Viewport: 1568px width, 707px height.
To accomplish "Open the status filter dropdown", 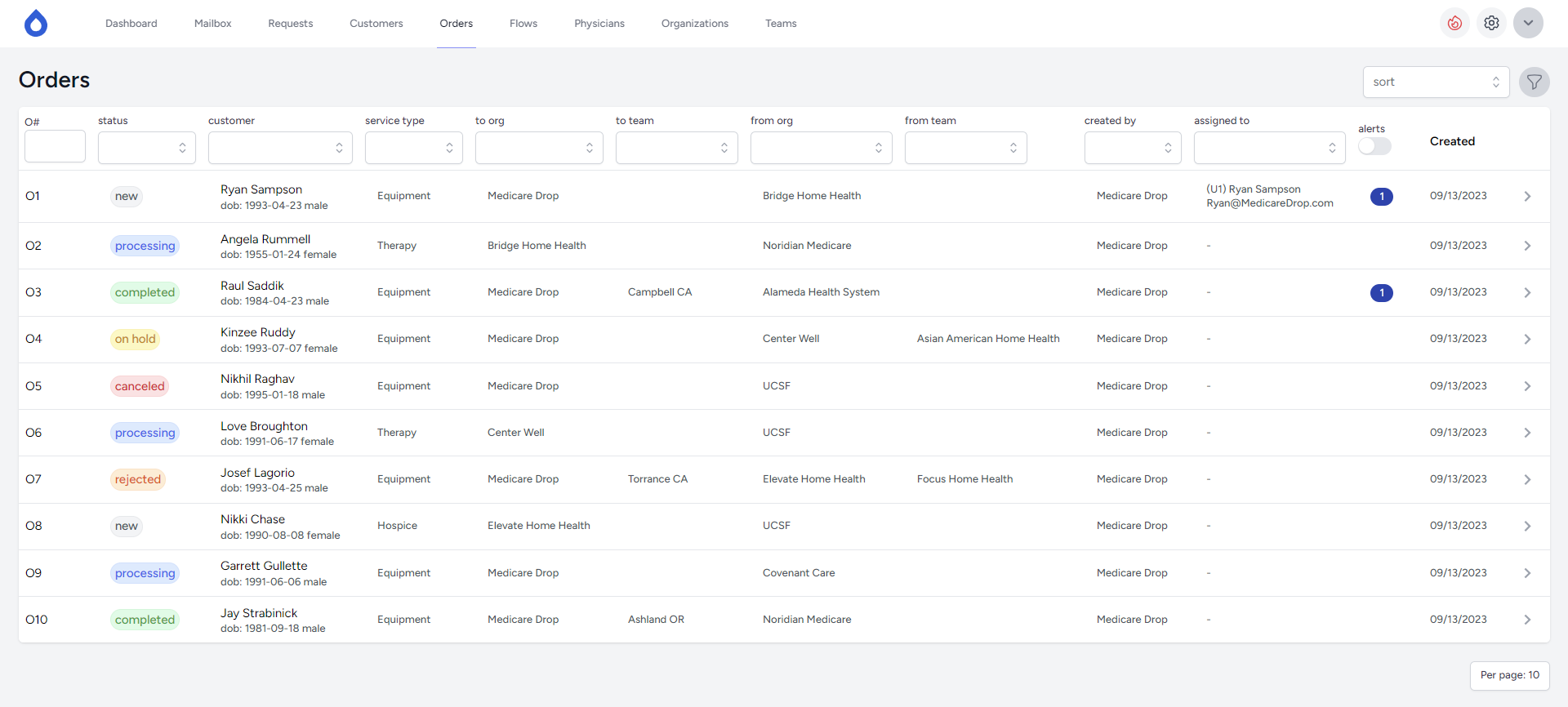I will click(146, 148).
